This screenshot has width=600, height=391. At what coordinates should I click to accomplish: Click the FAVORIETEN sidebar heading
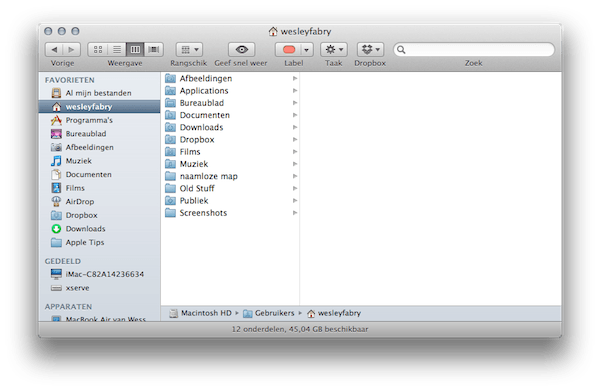pyautogui.click(x=70, y=80)
